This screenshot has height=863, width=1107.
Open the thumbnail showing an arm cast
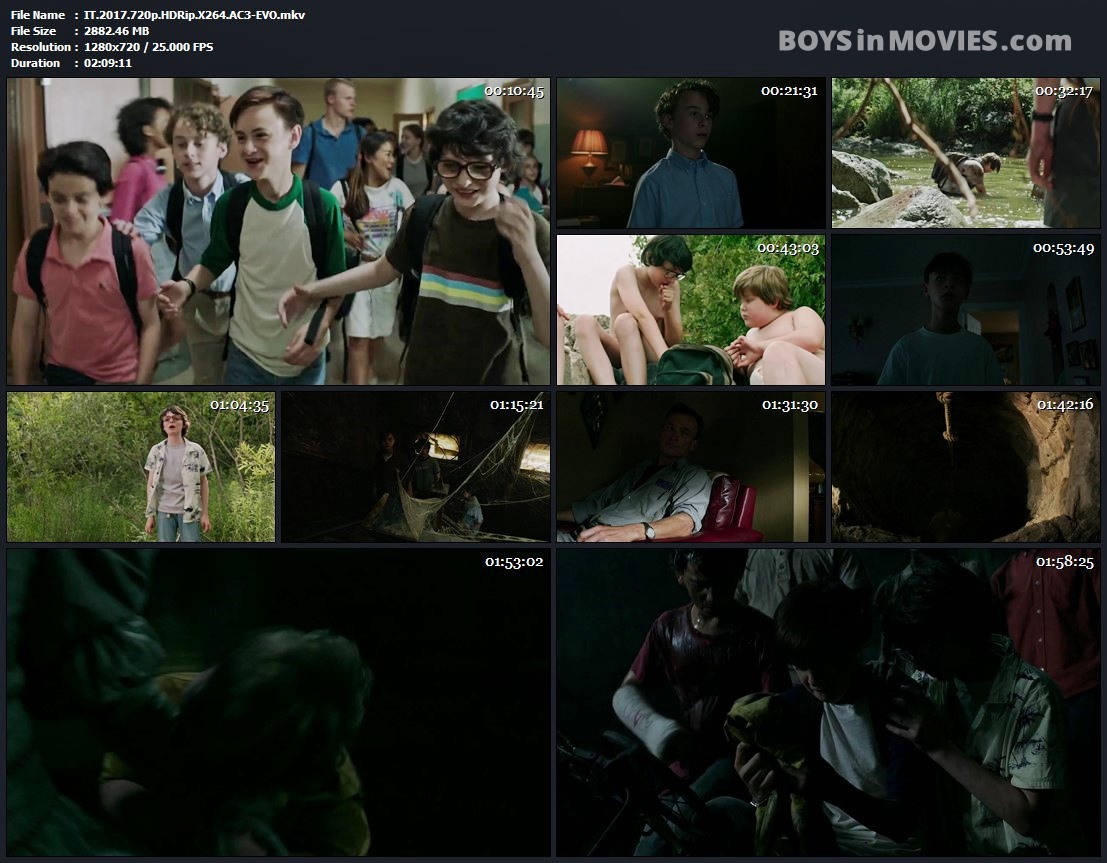[x=828, y=703]
